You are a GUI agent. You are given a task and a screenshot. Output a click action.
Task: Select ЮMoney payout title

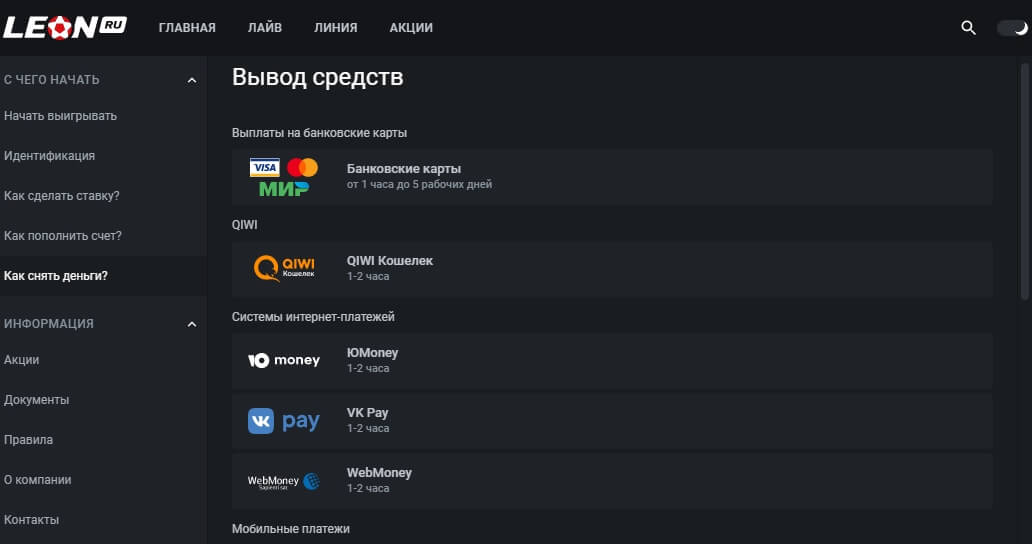tap(373, 353)
